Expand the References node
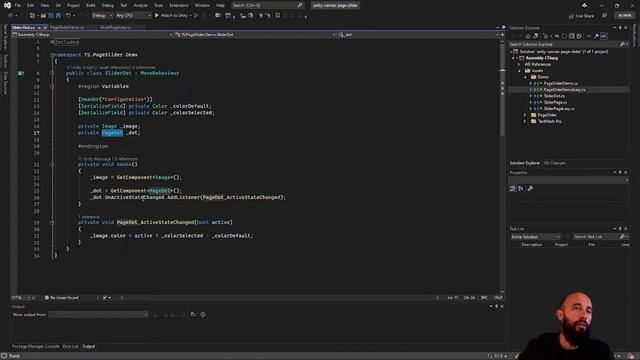The height and width of the screenshot is (360, 640). point(519,64)
